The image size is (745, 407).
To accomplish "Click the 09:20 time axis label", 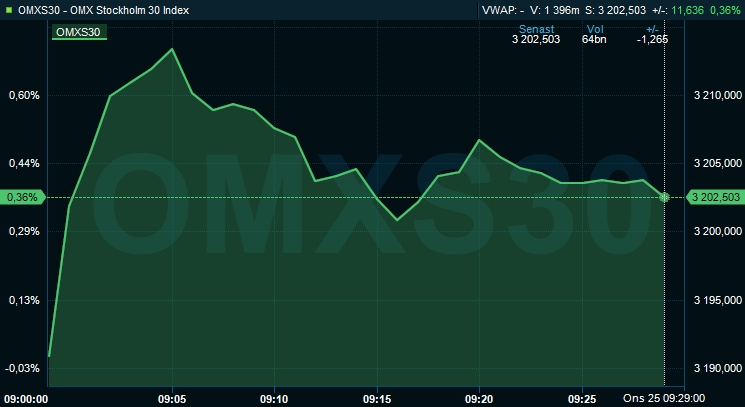I will 480,397.
